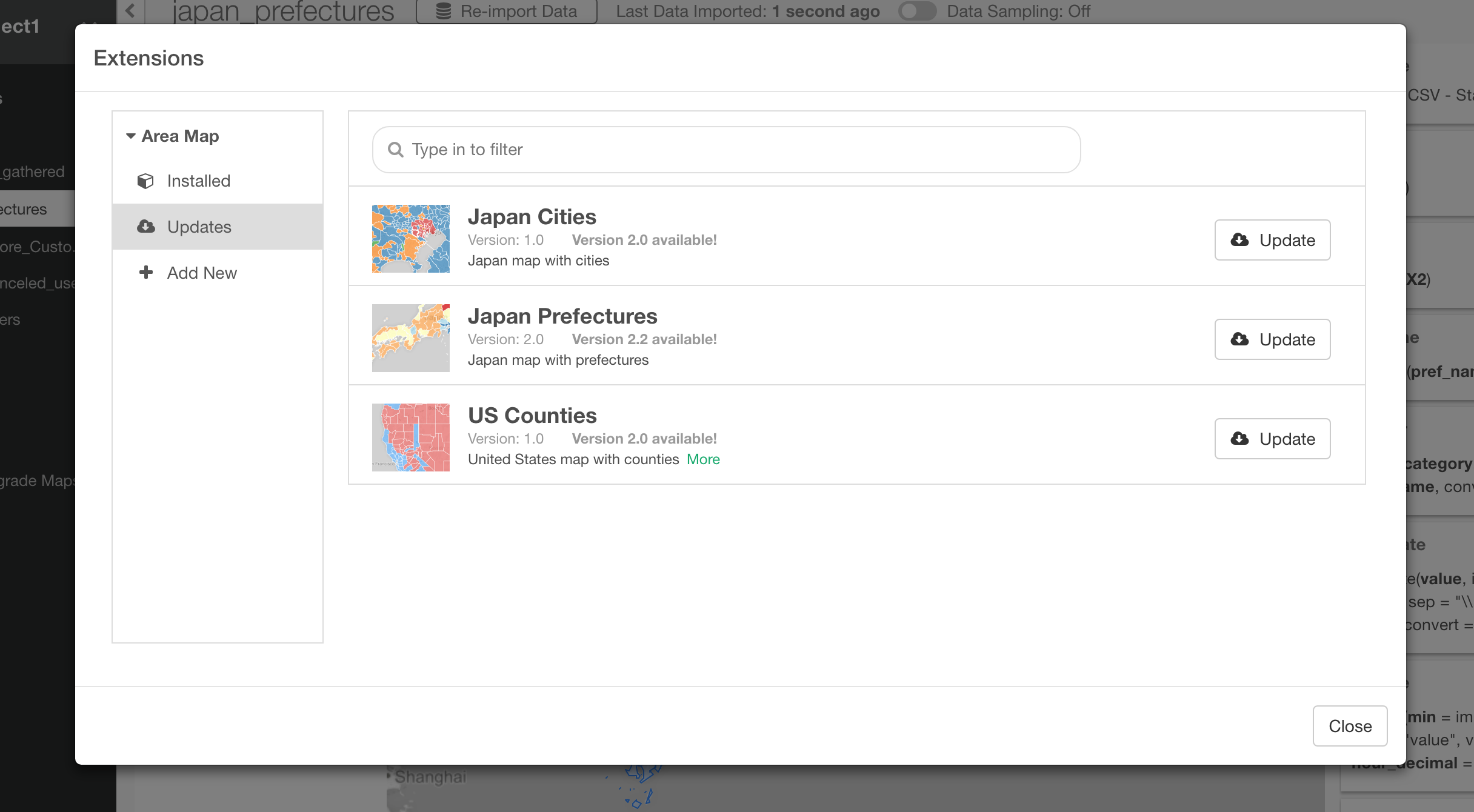This screenshot has width=1474, height=812.
Task: Click the back chevron beside japan_prefectures
Action: tap(130, 10)
